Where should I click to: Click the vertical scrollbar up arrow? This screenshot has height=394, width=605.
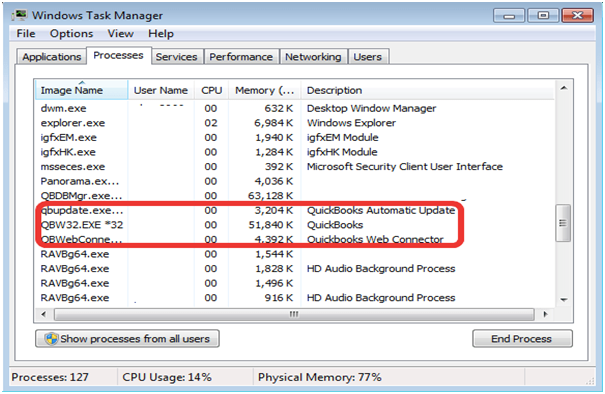[564, 88]
